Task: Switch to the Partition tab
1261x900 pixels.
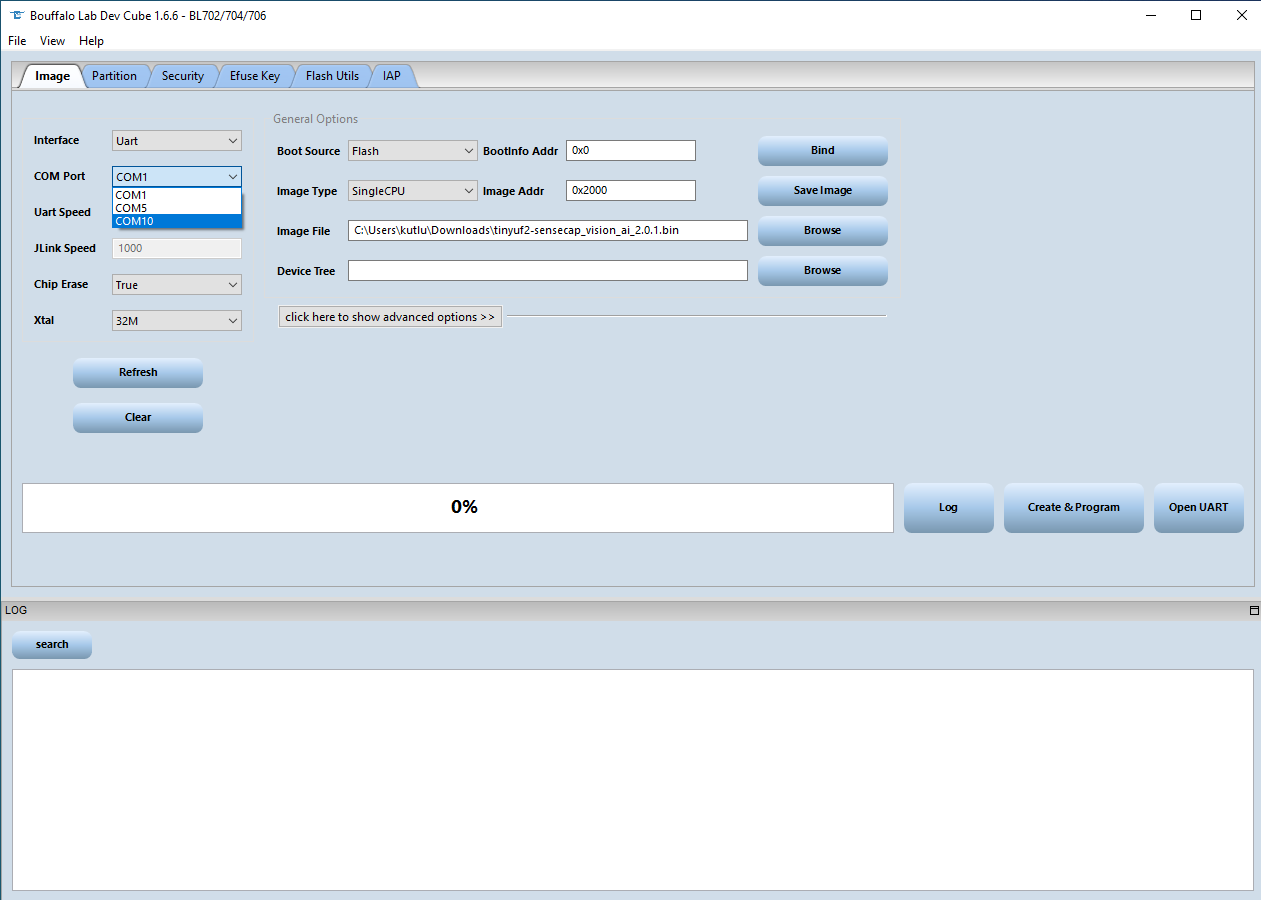Action: 114,76
